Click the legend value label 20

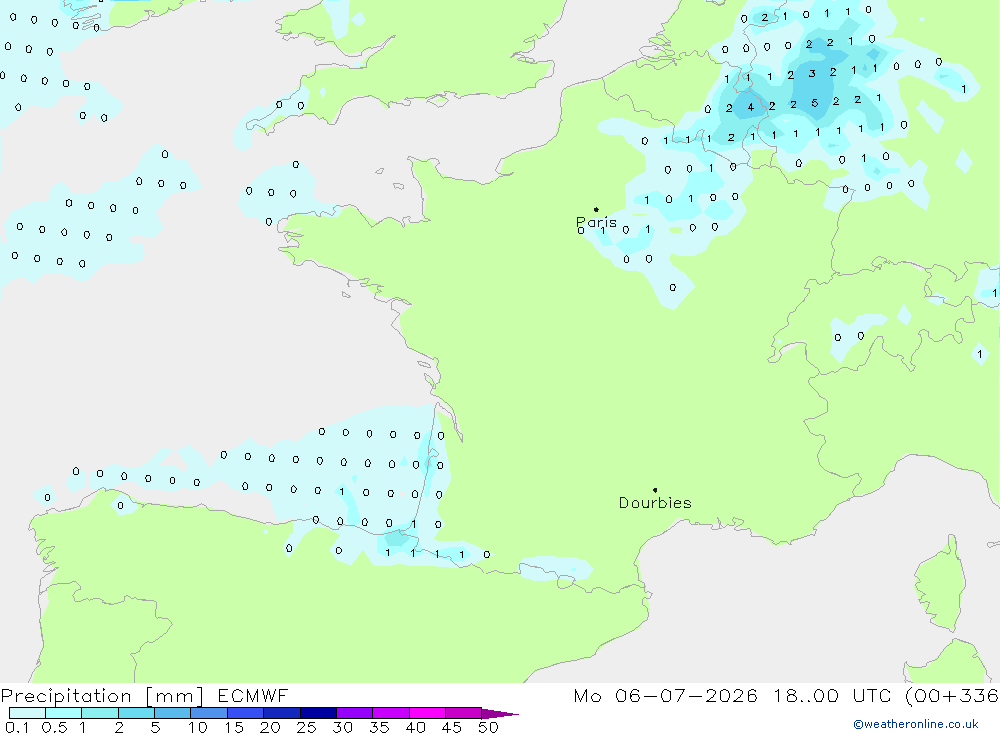270,727
